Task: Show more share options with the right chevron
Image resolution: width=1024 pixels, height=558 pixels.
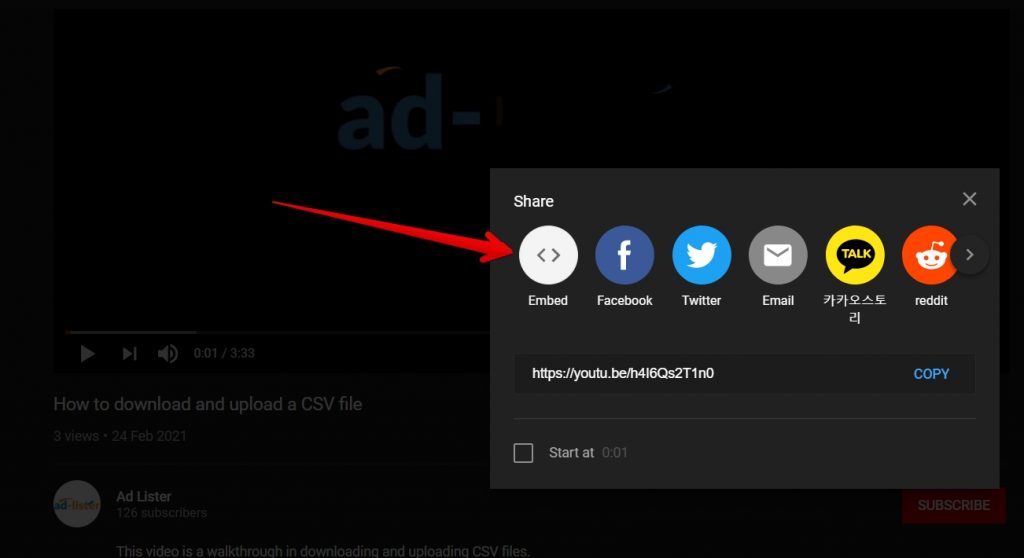Action: click(970, 255)
